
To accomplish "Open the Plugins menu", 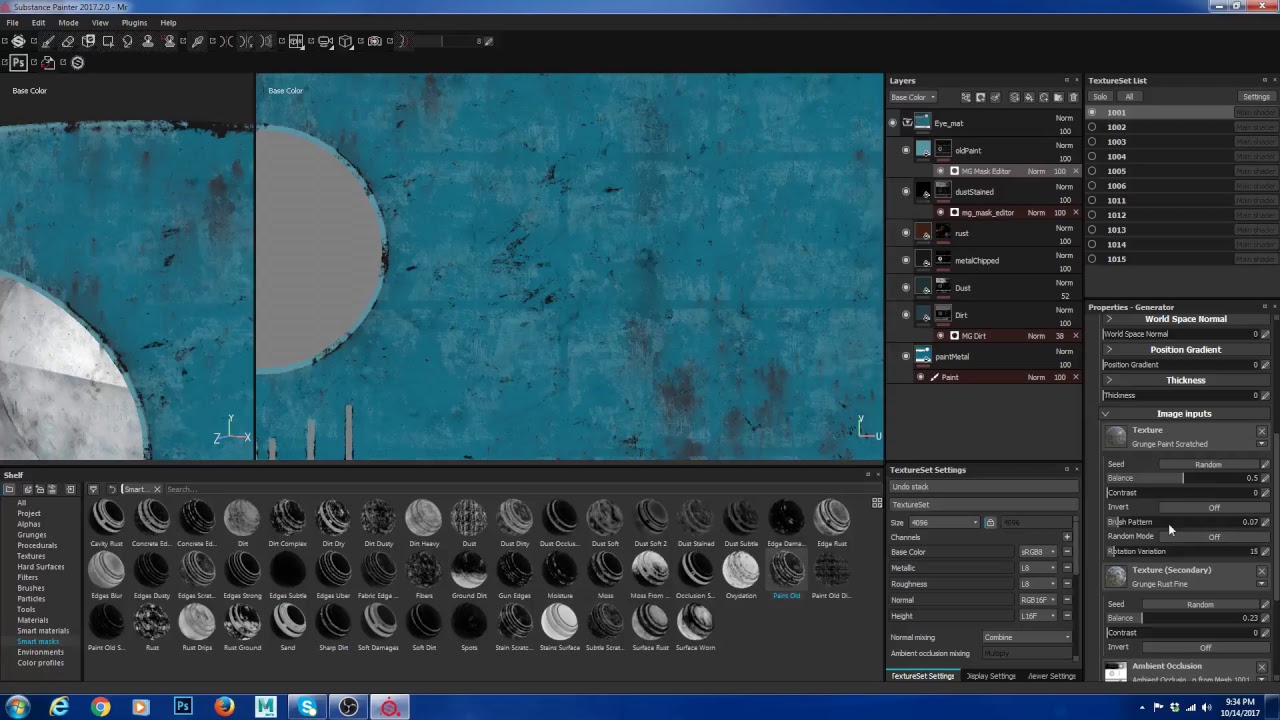I will point(134,22).
